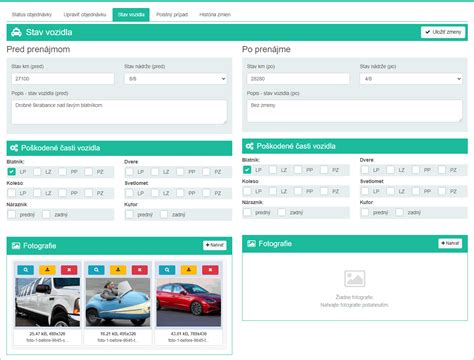Uncheck Blatník LP after rental
The width and height of the screenshot is (474, 360).
(247, 170)
